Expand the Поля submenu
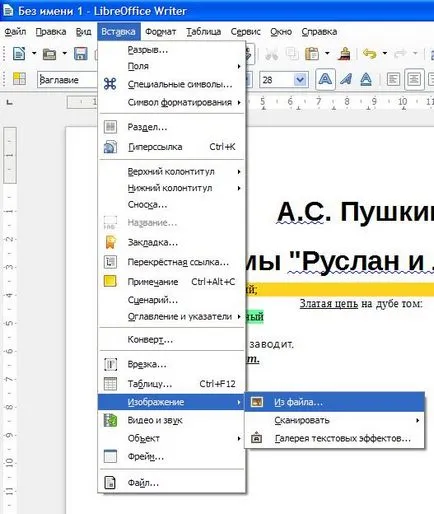This screenshot has height=514, width=434. pyautogui.click(x=172, y=66)
